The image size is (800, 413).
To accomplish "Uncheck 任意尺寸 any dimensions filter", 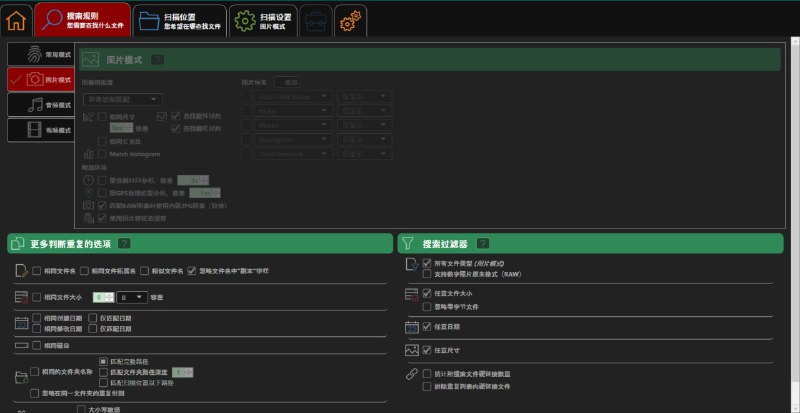I will tap(427, 350).
